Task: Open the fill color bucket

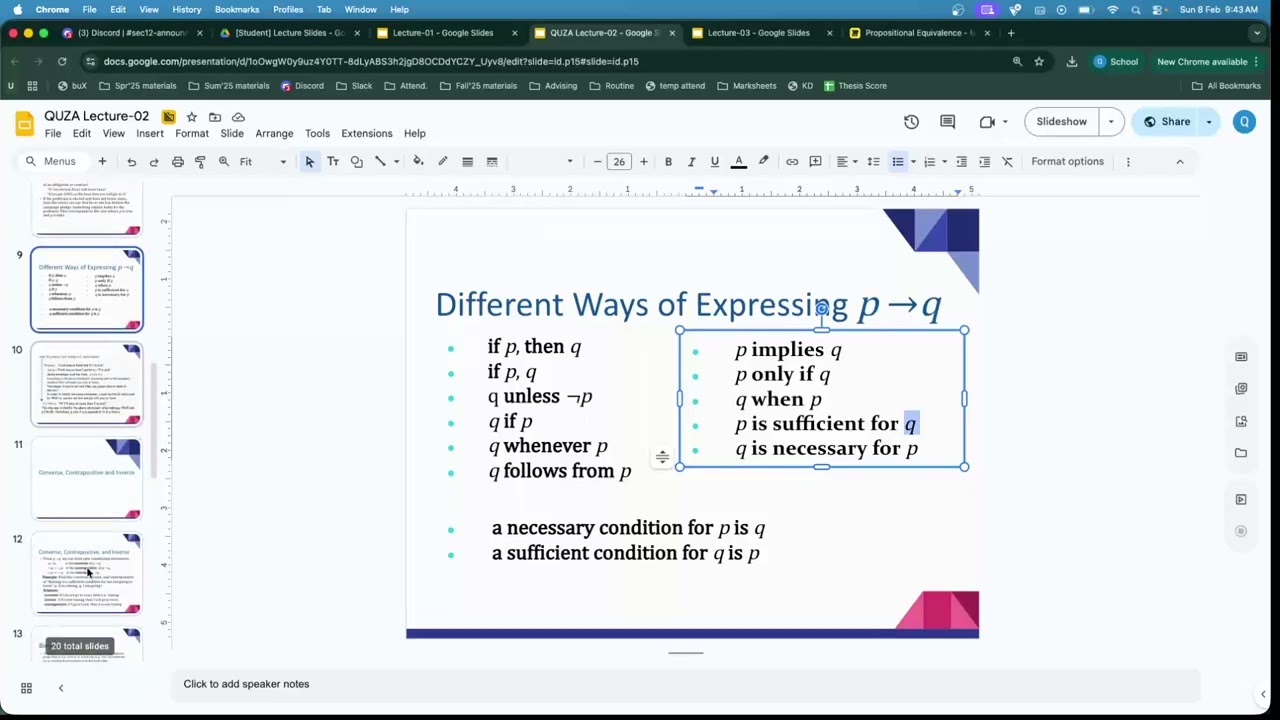Action: tap(418, 161)
